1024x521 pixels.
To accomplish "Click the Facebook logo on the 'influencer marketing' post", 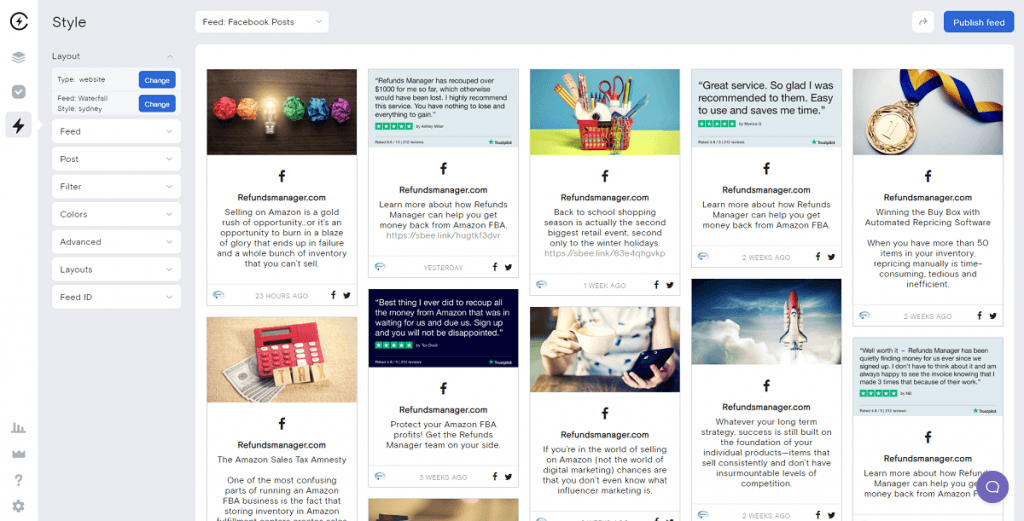I will (x=605, y=413).
